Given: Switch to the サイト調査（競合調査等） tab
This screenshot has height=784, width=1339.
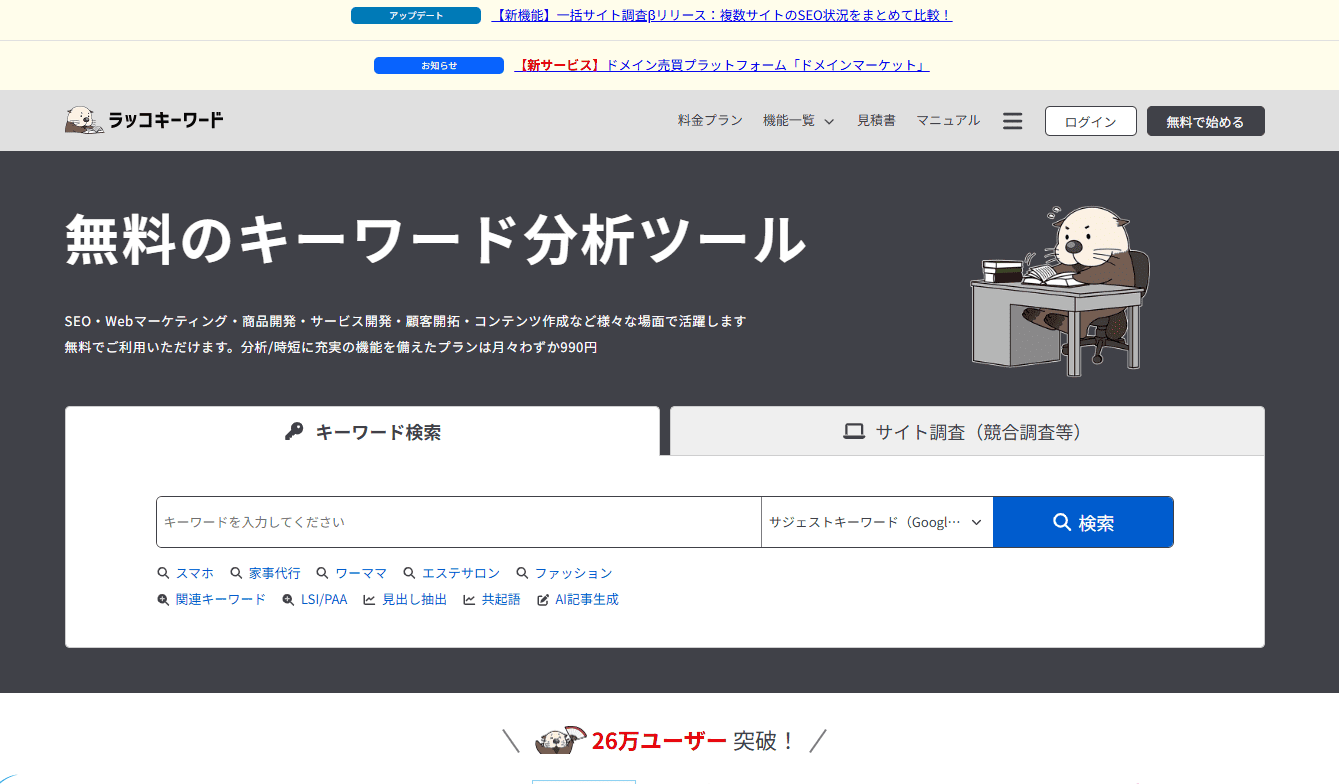Looking at the screenshot, I should pyautogui.click(x=967, y=432).
